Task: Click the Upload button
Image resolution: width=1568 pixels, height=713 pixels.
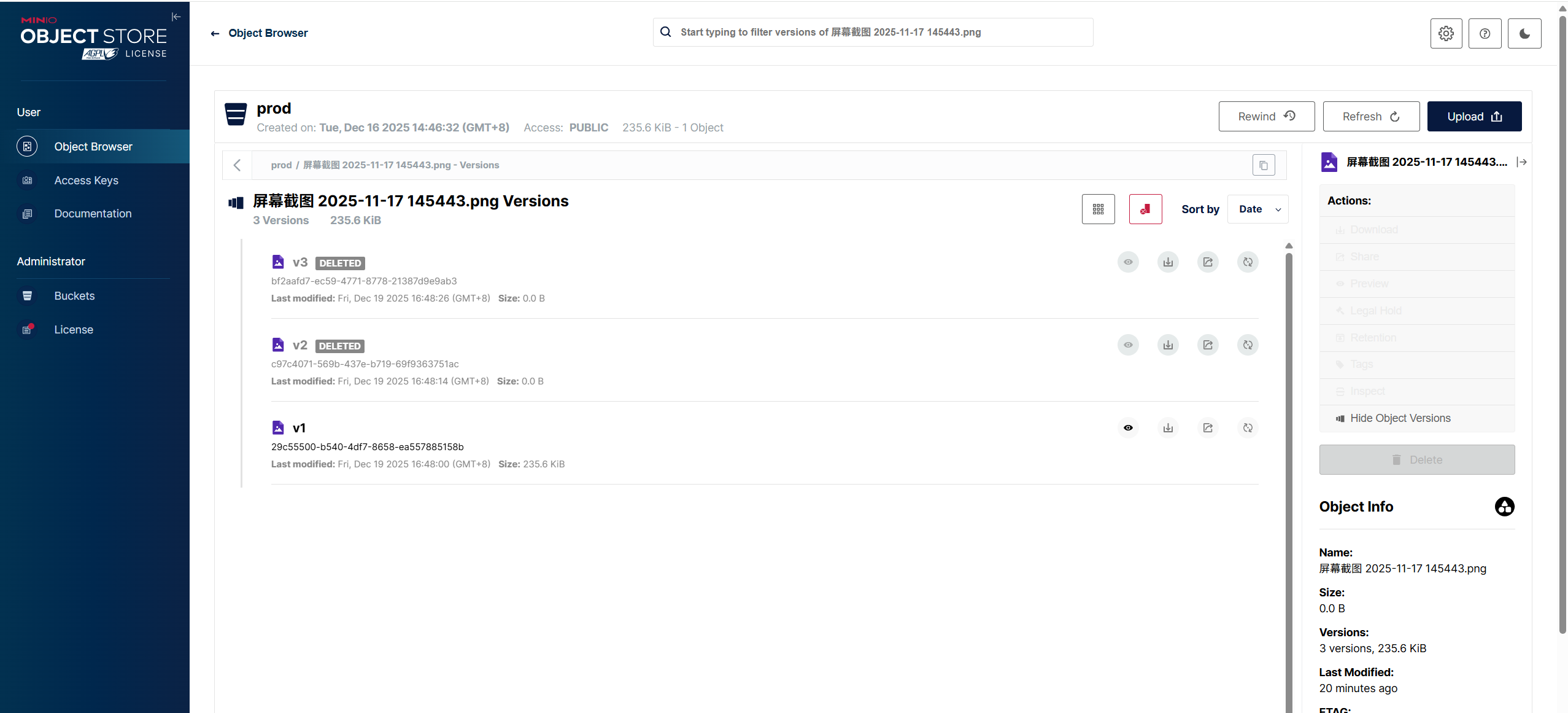Action: [1474, 117]
